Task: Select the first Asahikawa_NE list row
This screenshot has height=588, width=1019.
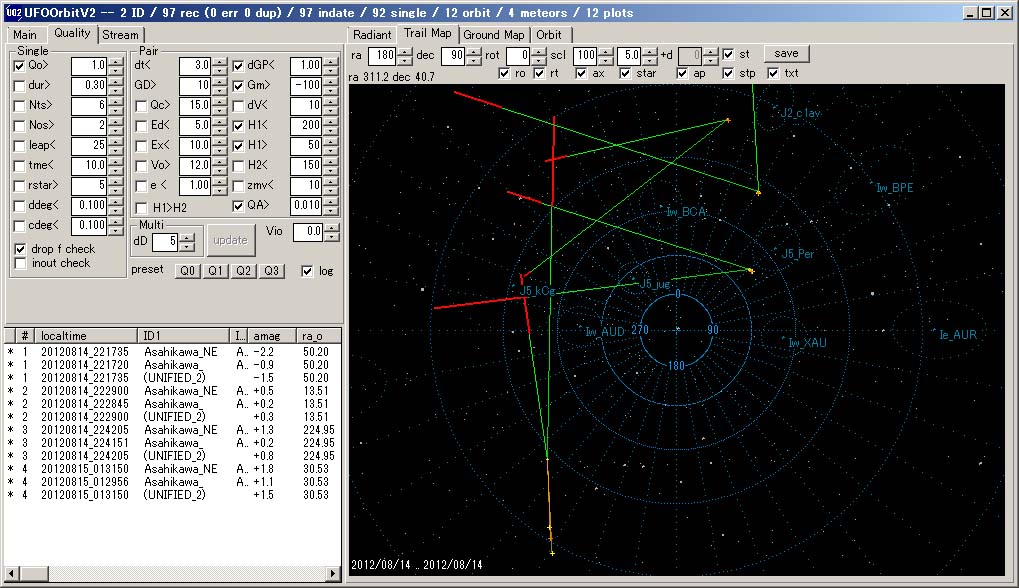Action: click(181, 352)
